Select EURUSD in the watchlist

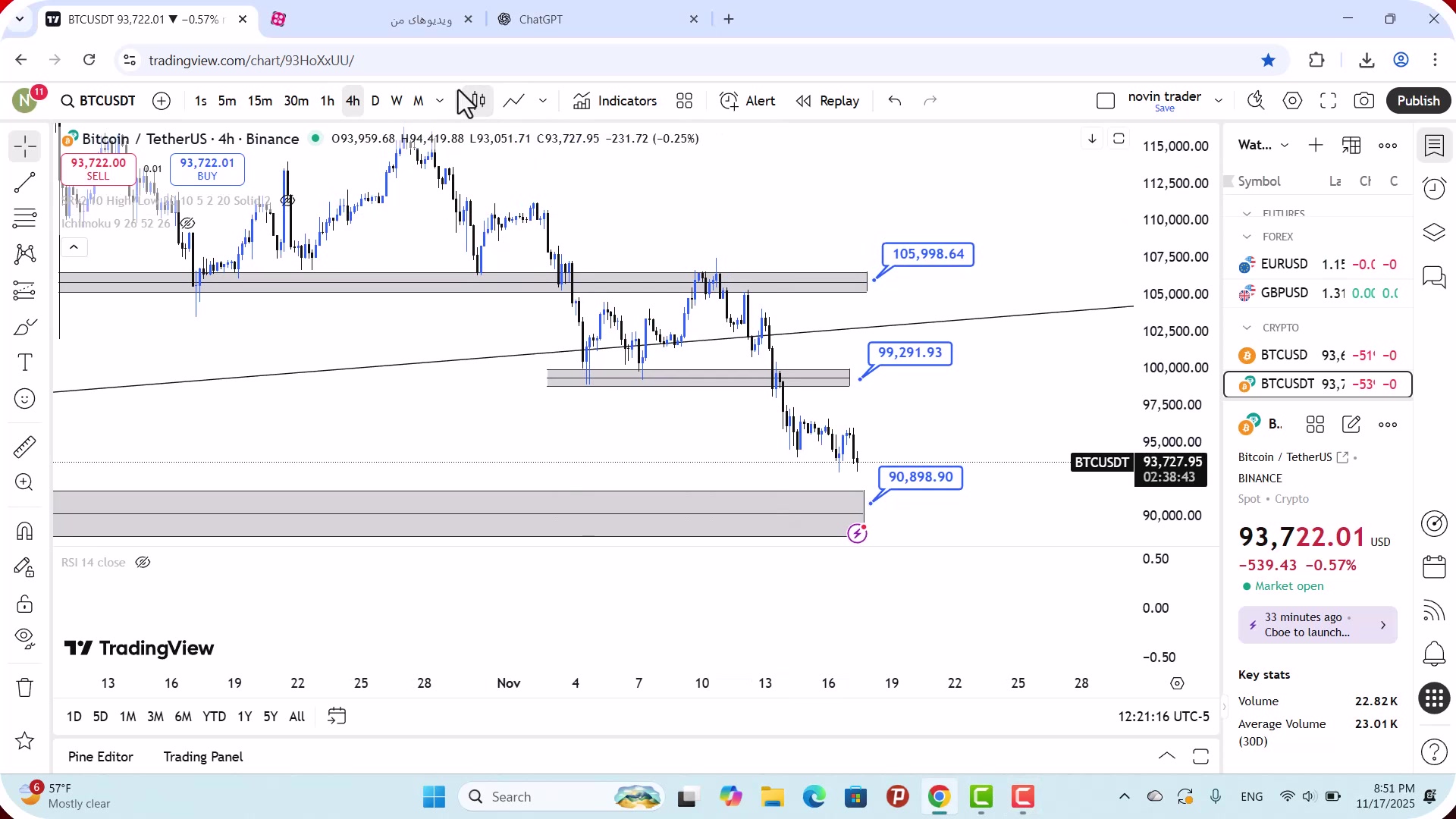pyautogui.click(x=1318, y=265)
